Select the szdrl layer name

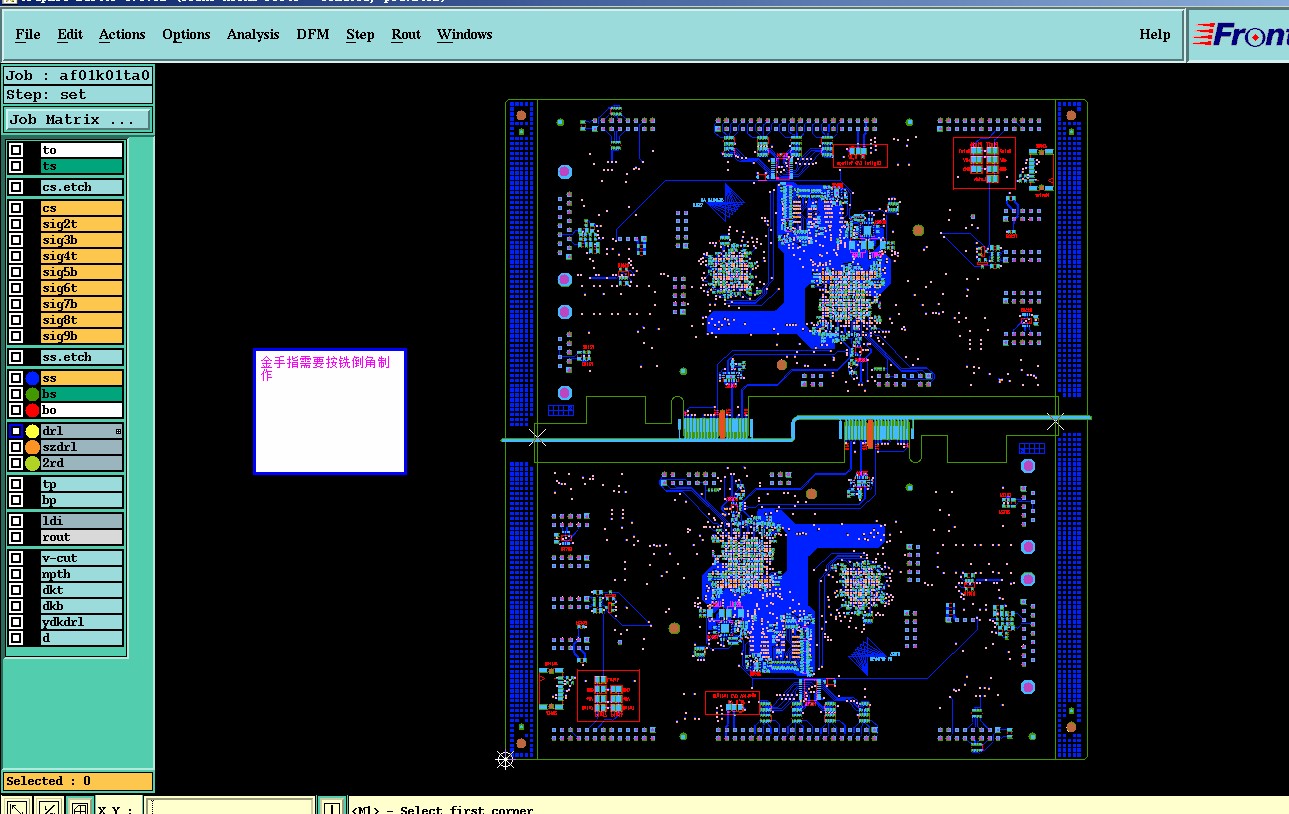(x=81, y=447)
